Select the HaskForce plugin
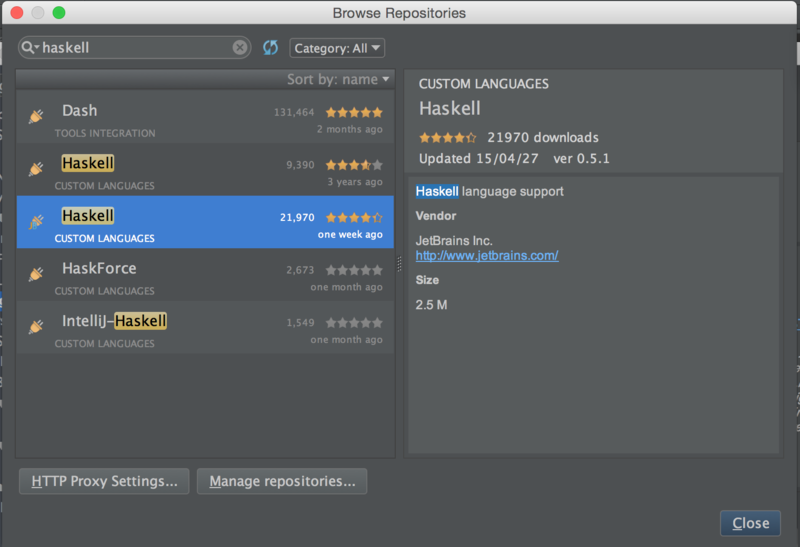800x547 pixels. 205,275
